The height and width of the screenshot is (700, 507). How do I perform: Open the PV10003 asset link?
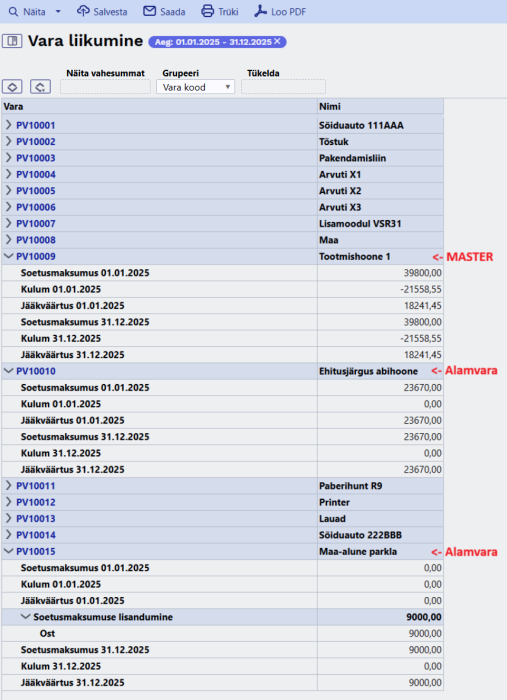[36, 158]
